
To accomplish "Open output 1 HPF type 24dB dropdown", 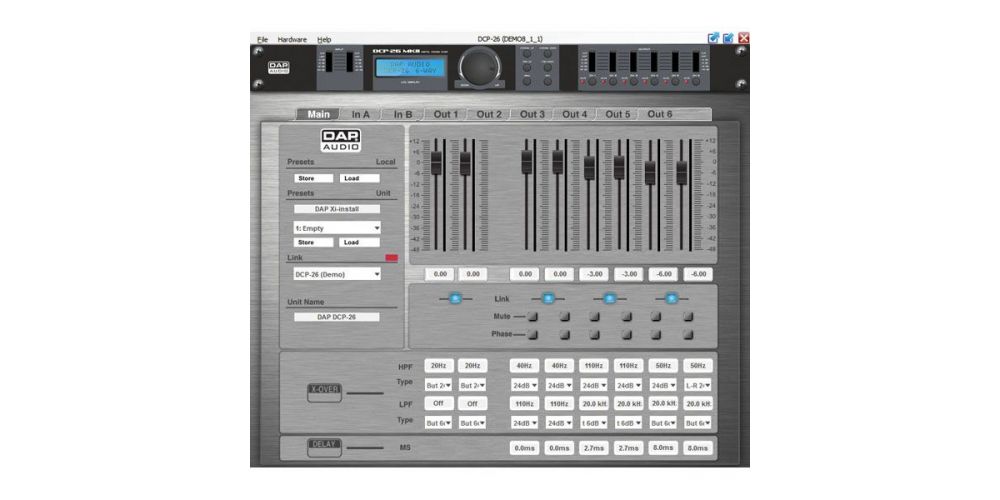I will point(524,386).
